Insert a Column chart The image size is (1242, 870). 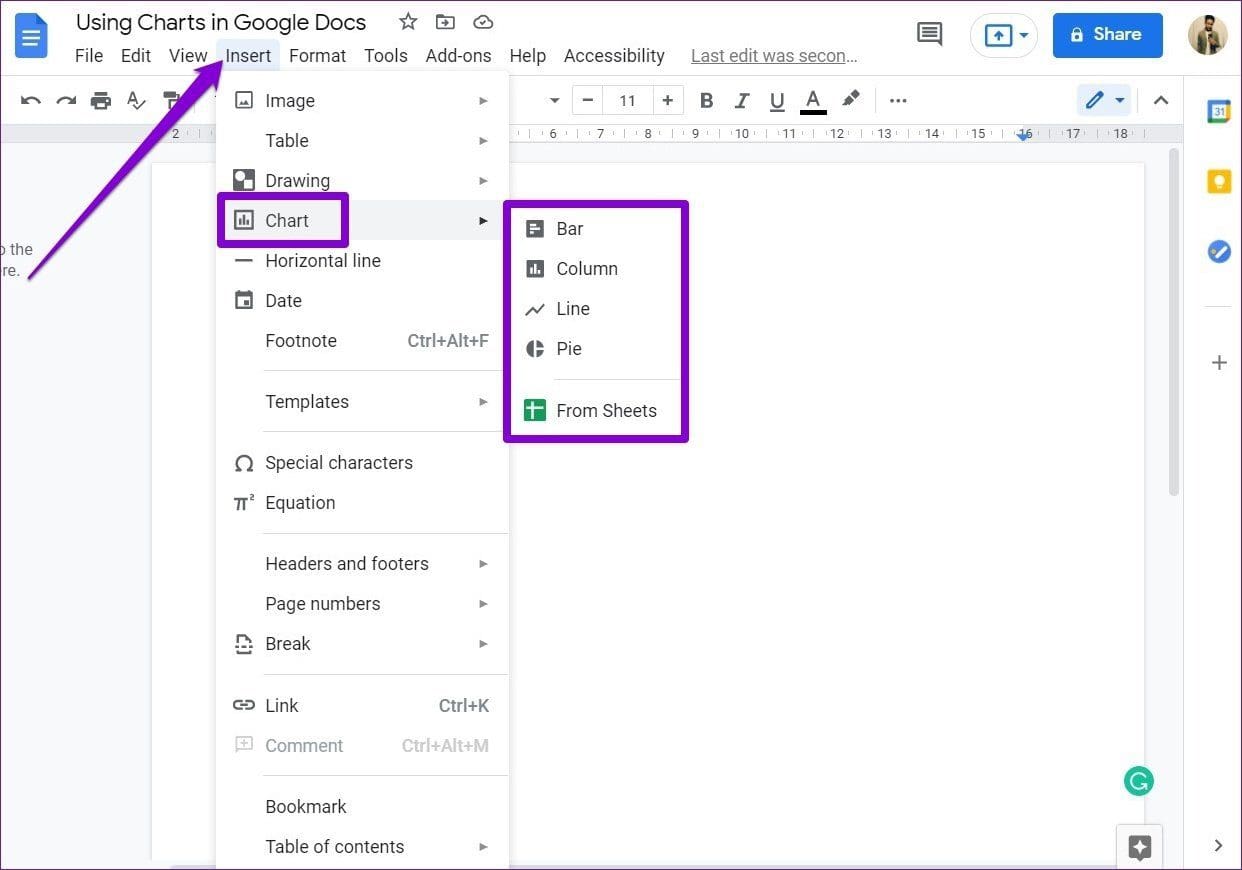597,268
